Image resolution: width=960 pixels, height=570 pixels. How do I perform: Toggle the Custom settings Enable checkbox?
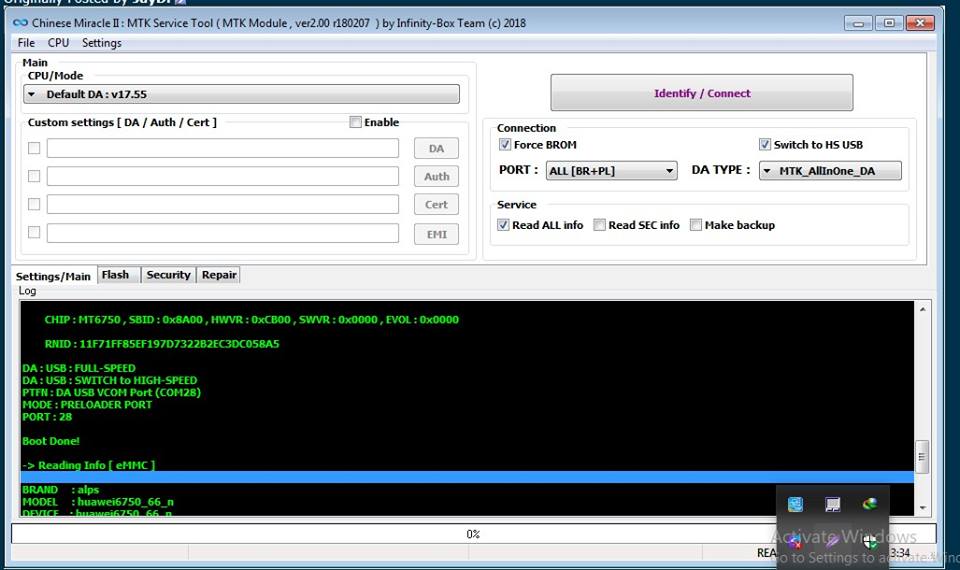coord(355,122)
